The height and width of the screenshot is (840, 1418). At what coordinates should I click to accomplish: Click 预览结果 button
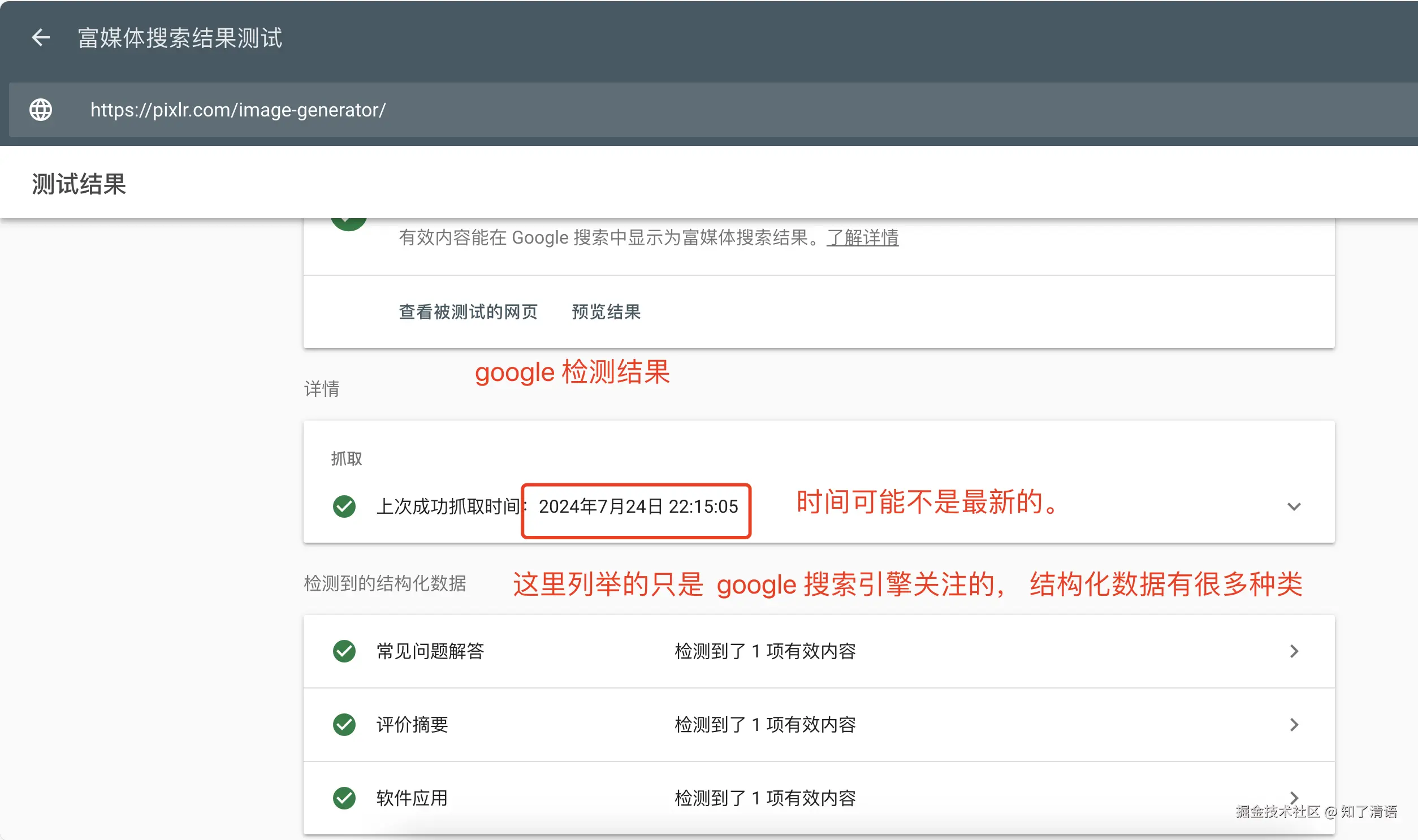pos(606,312)
